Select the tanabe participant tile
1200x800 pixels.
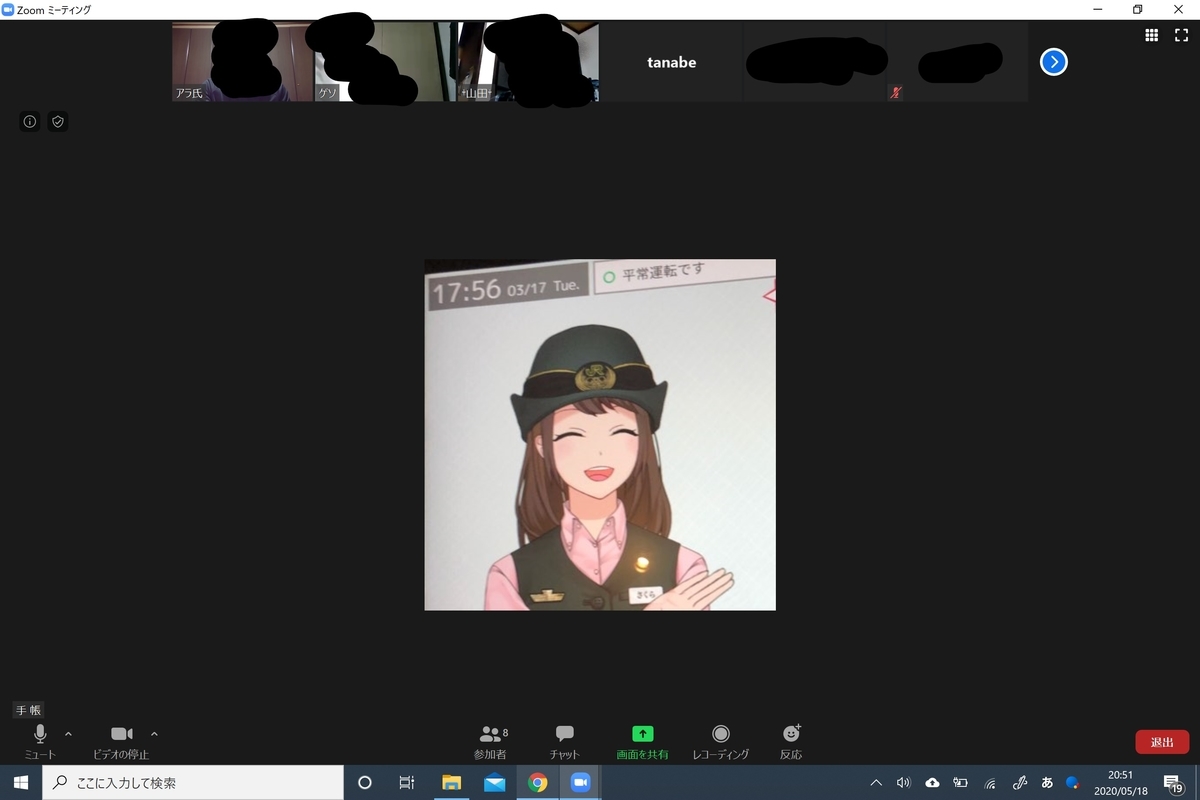coord(672,62)
